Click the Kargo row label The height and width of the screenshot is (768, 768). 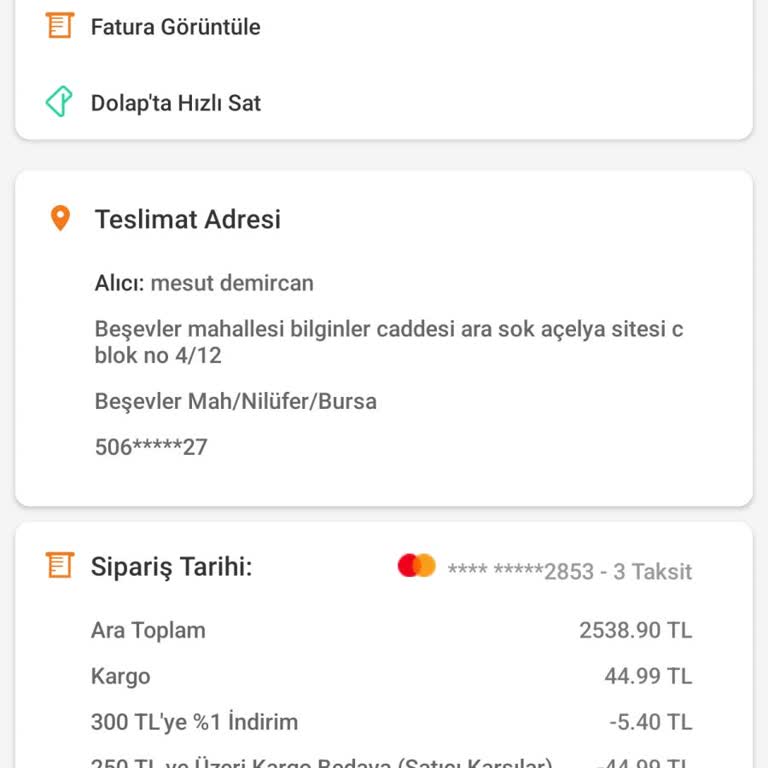[x=120, y=676]
